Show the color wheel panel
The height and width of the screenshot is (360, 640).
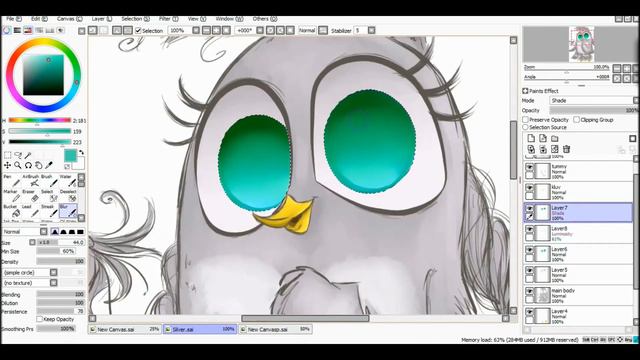(7, 30)
